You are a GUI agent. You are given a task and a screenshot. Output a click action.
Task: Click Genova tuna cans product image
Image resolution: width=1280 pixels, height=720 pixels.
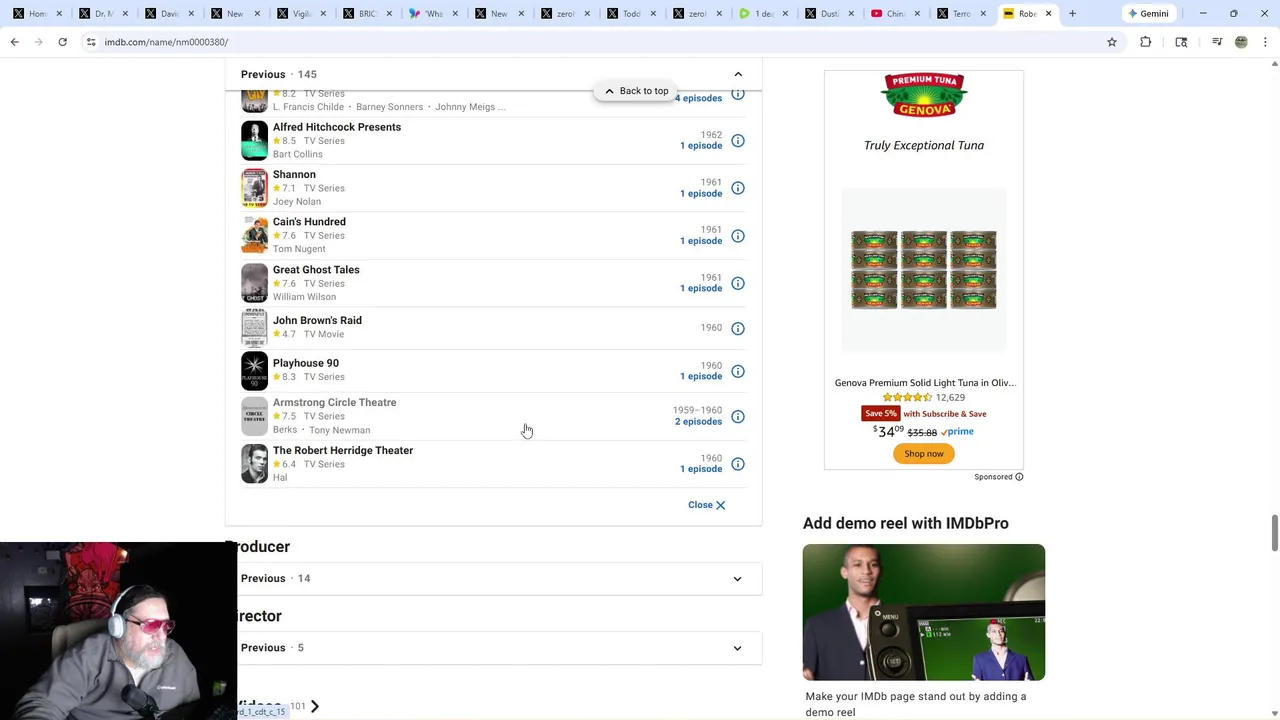(924, 270)
